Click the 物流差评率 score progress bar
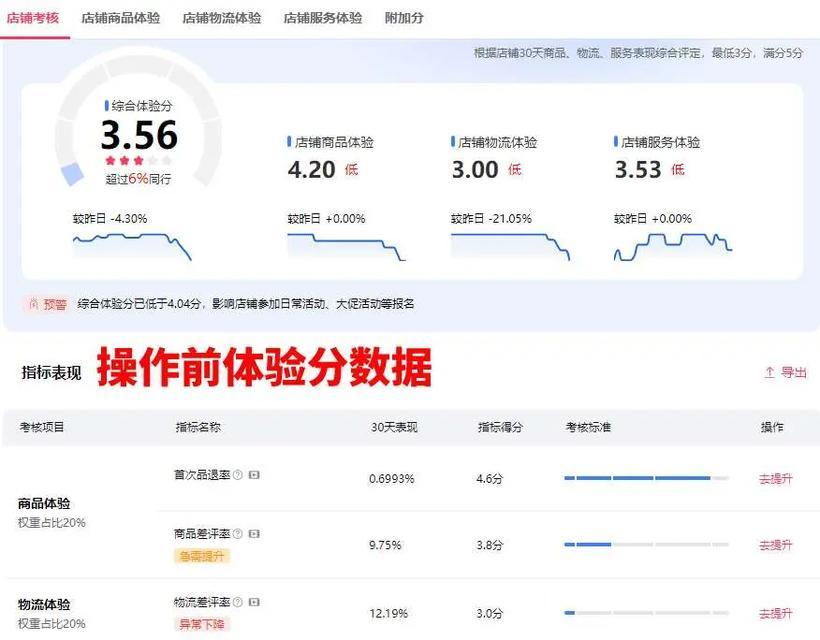820x640 pixels. tap(646, 612)
